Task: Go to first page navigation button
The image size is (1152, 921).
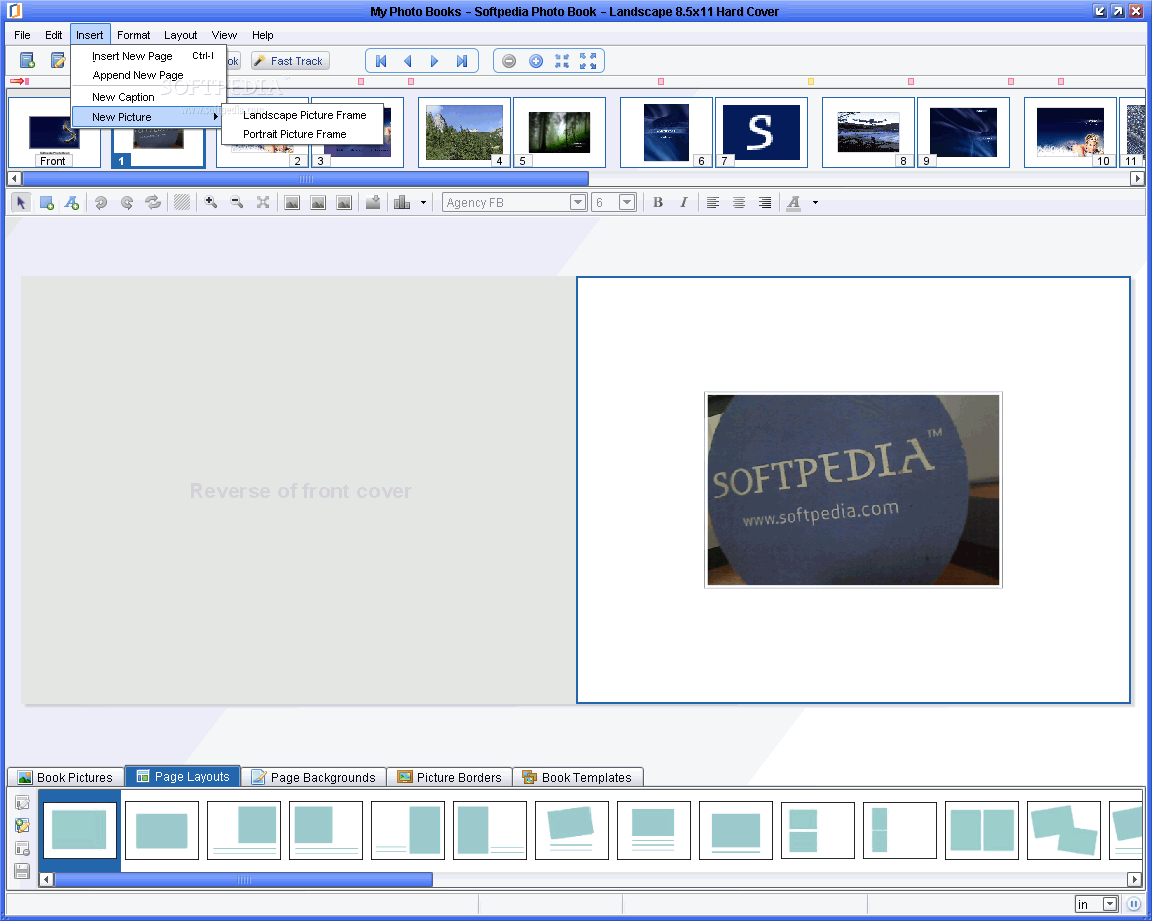Action: pos(381,62)
